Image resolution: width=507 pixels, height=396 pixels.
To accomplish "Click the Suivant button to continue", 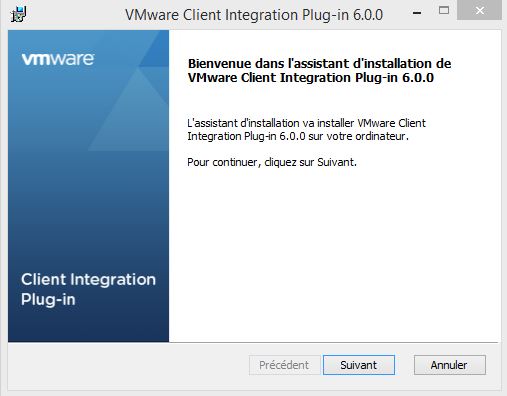I will pos(359,365).
